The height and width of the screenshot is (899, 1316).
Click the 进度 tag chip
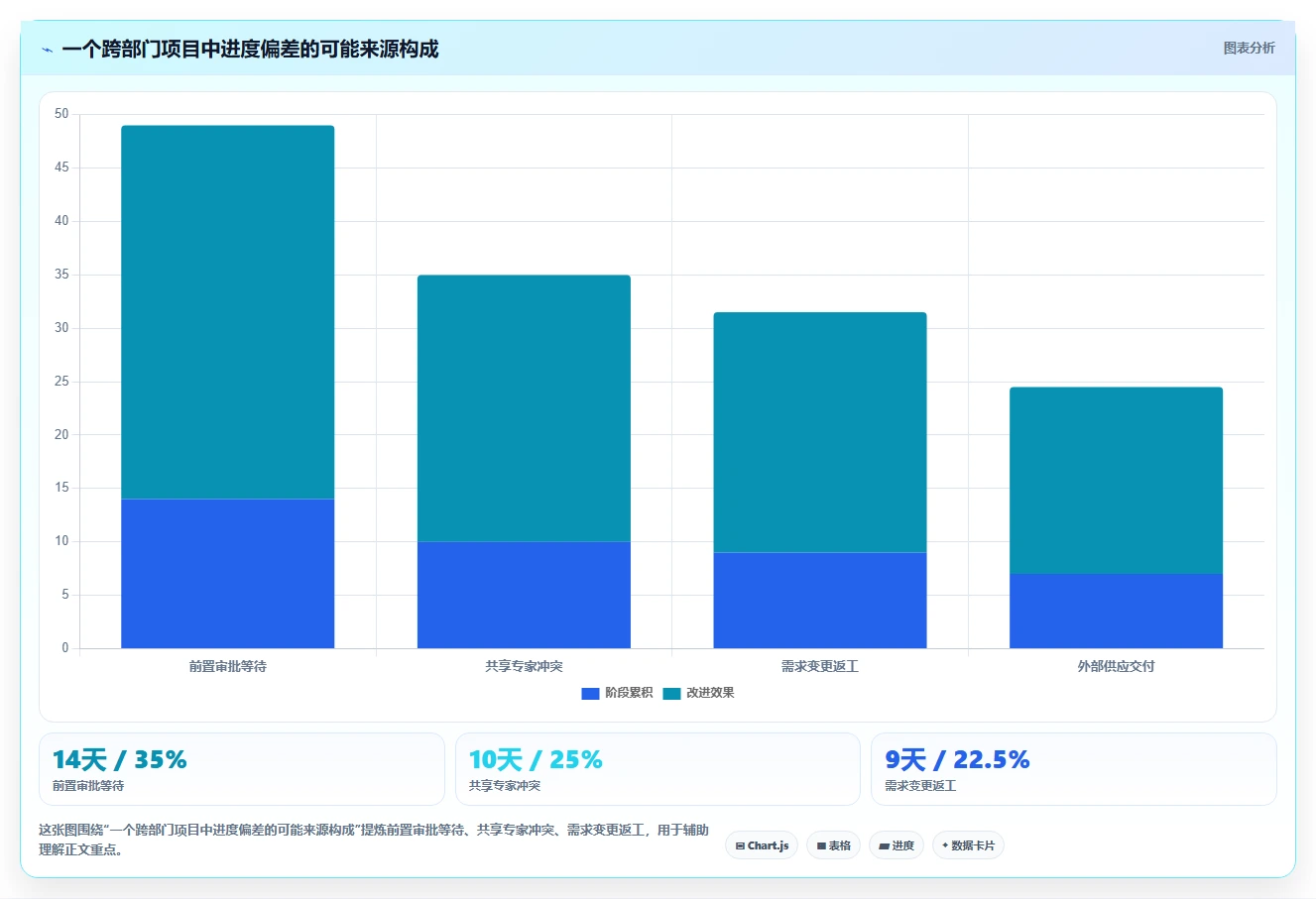tap(897, 845)
